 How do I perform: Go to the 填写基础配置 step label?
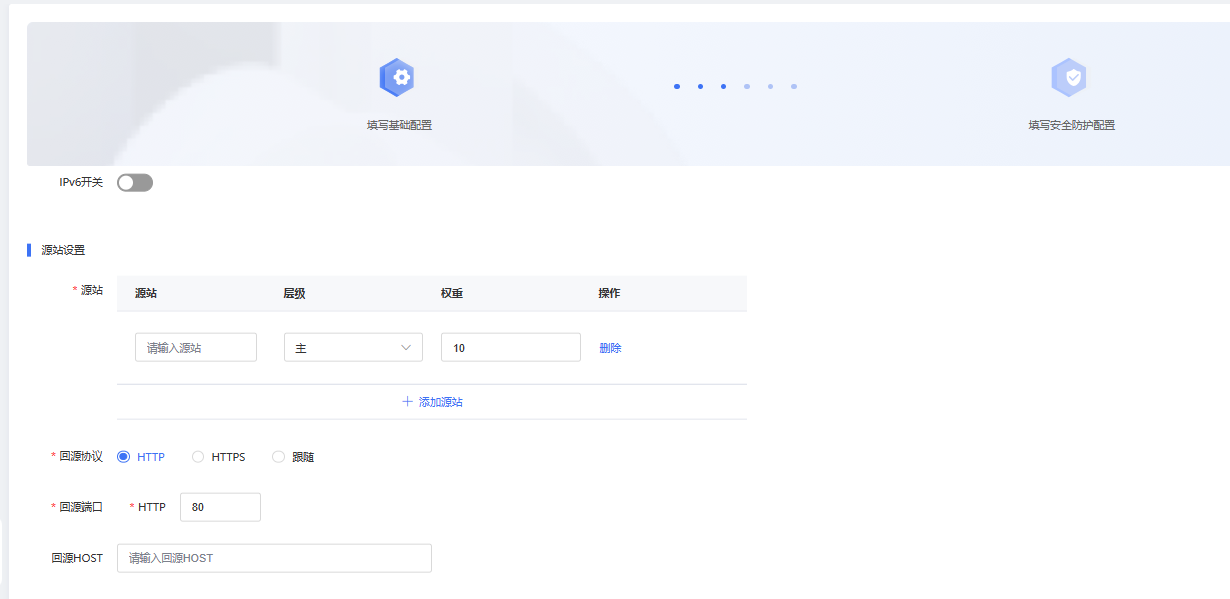pos(399,125)
